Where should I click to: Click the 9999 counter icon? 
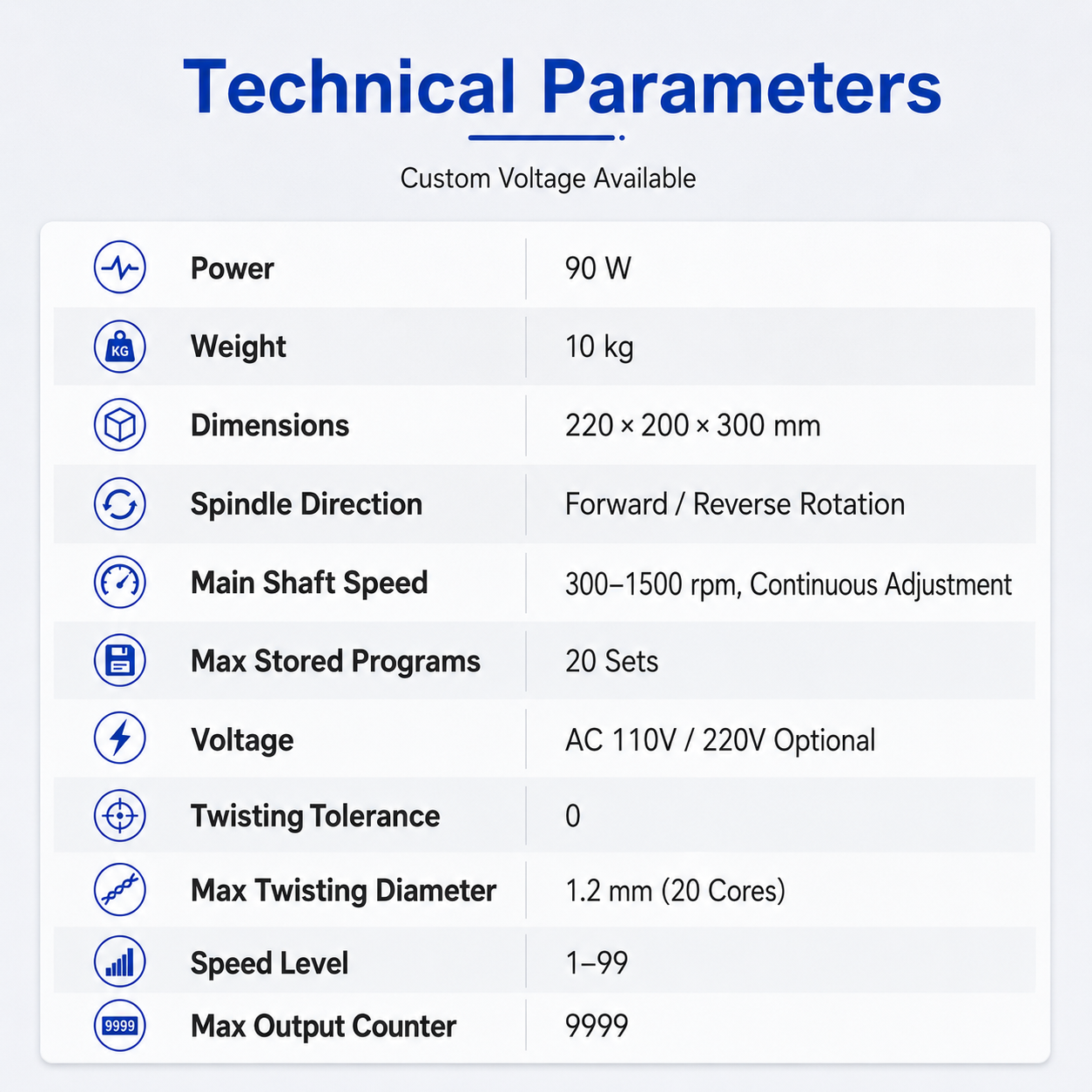pyautogui.click(x=119, y=1026)
